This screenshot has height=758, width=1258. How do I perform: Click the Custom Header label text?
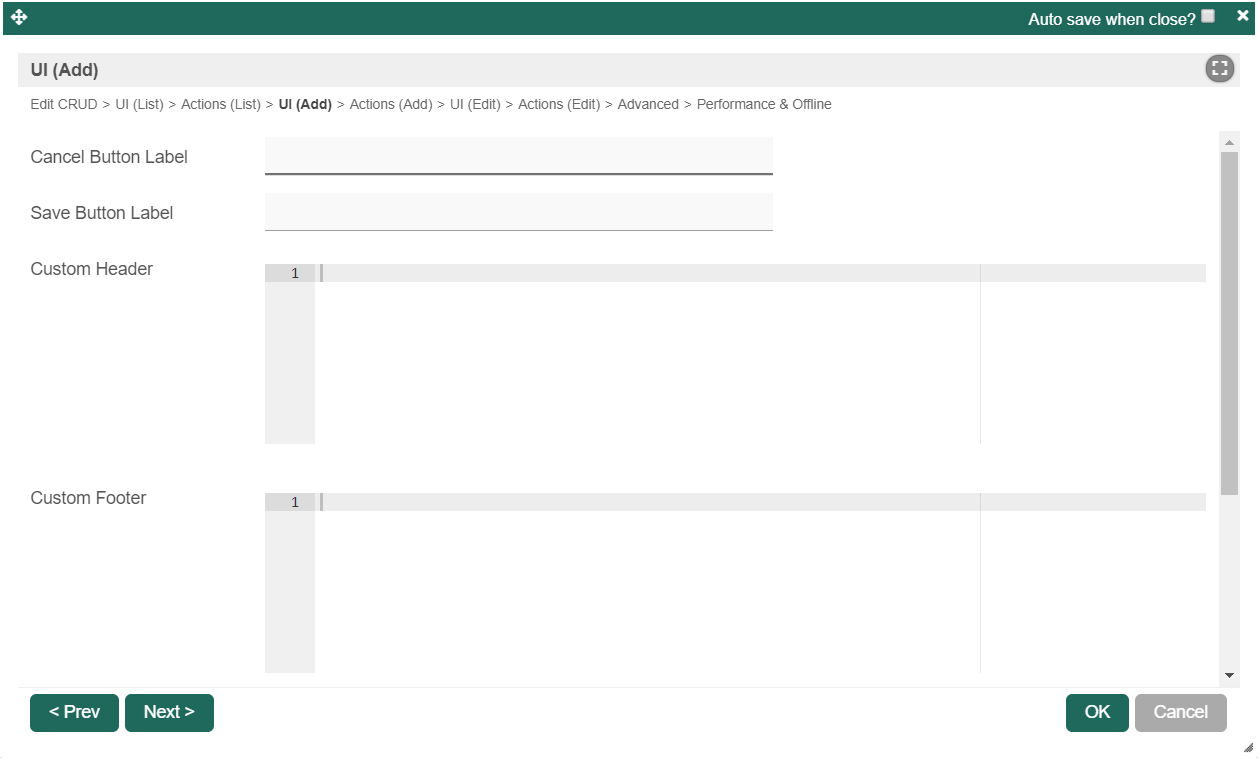click(92, 269)
